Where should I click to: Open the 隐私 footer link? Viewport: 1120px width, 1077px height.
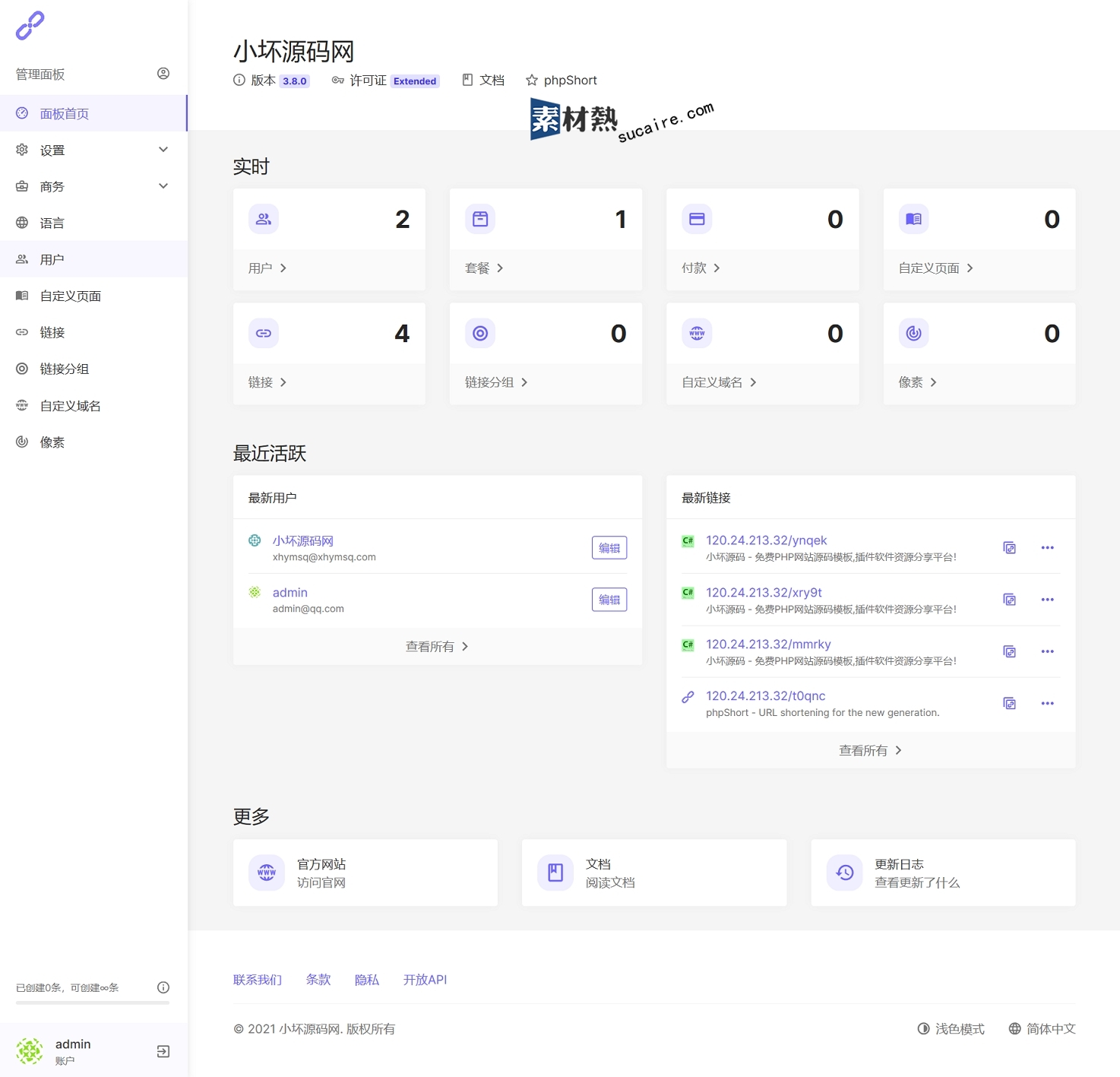(367, 980)
